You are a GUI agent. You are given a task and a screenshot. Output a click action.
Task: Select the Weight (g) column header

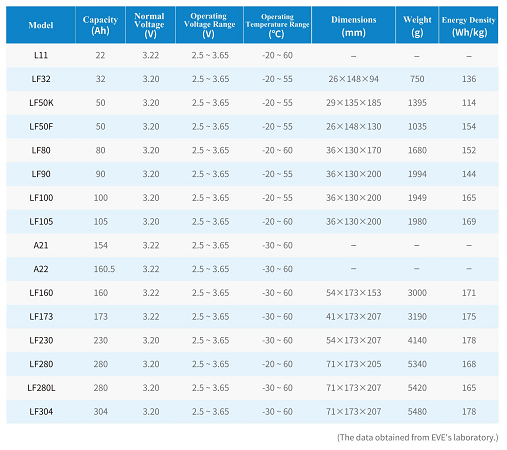tap(417, 25)
